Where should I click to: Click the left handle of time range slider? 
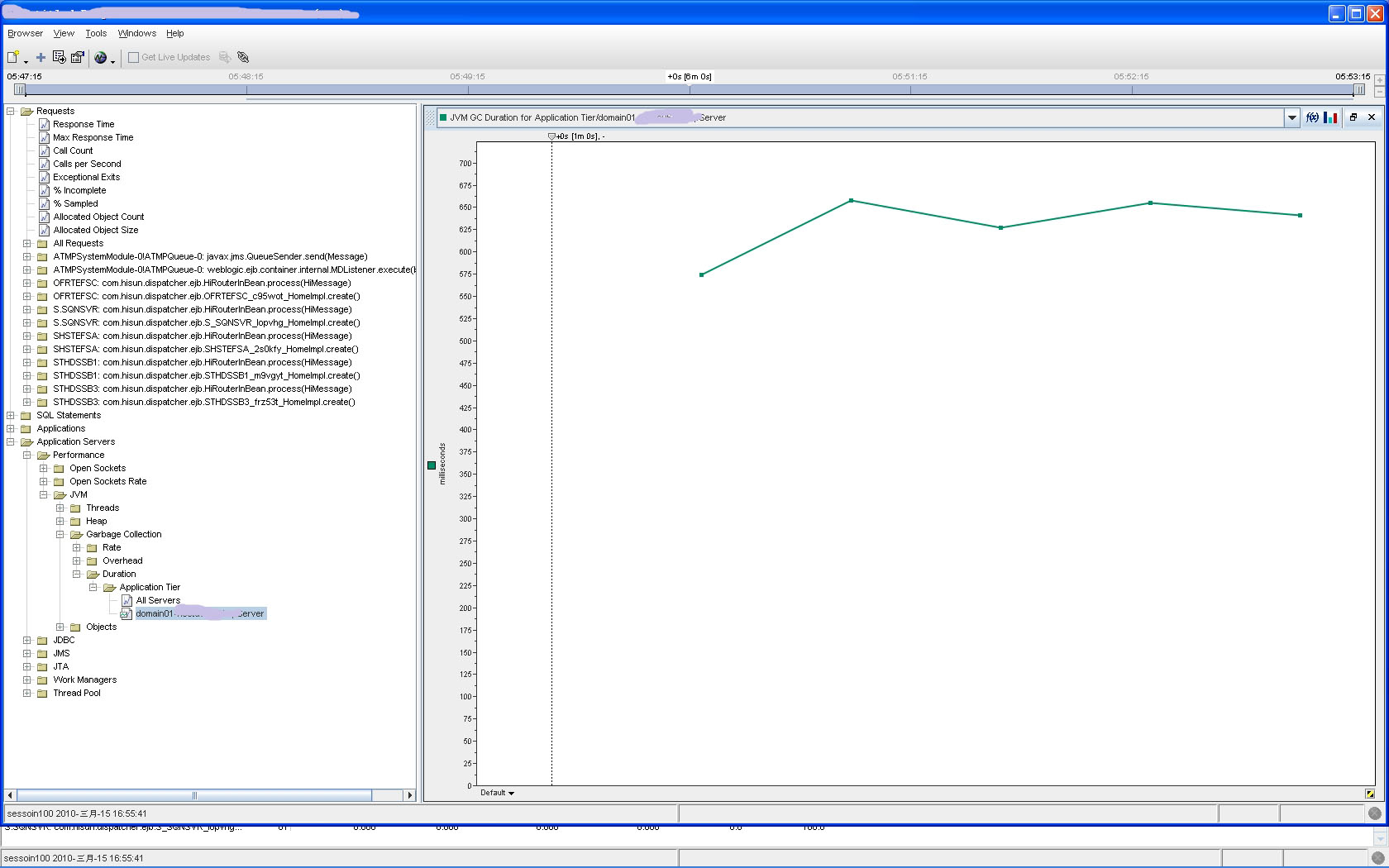[20, 89]
